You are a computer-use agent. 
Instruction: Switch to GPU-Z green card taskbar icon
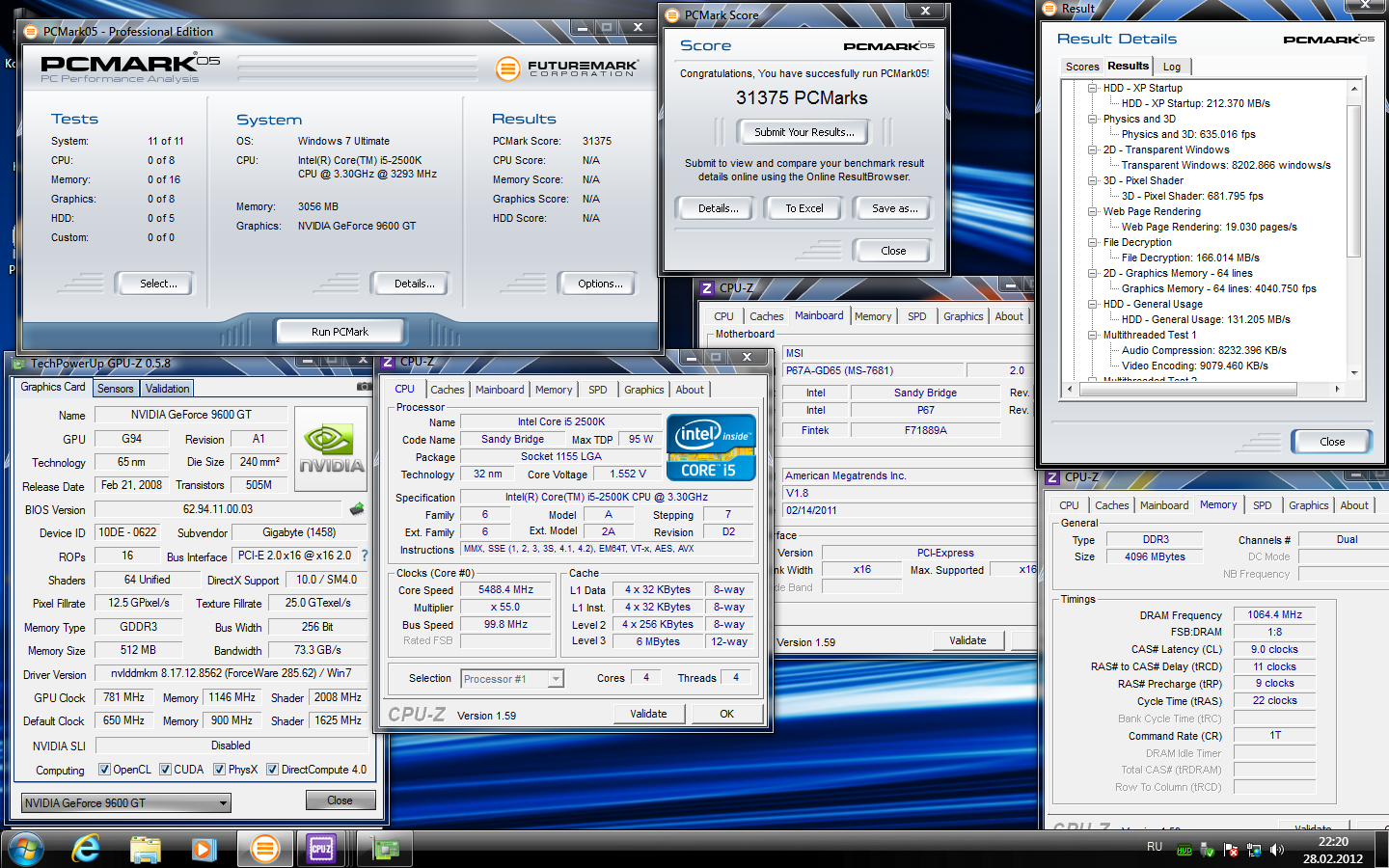(x=386, y=849)
